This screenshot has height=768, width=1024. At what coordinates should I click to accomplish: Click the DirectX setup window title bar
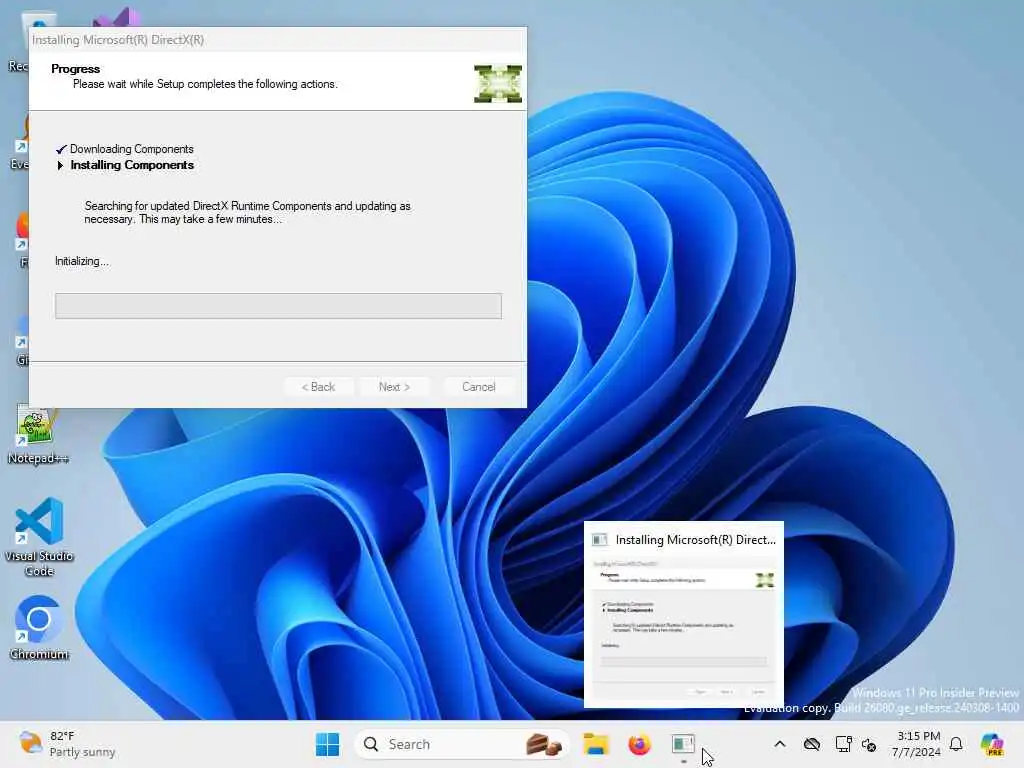pyautogui.click(x=278, y=40)
